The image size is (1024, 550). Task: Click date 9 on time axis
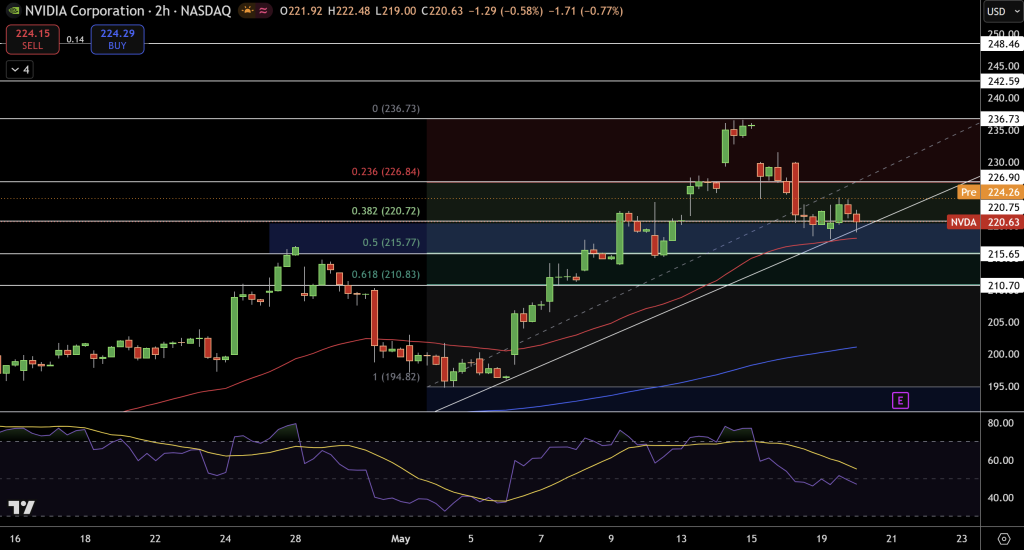pos(611,539)
